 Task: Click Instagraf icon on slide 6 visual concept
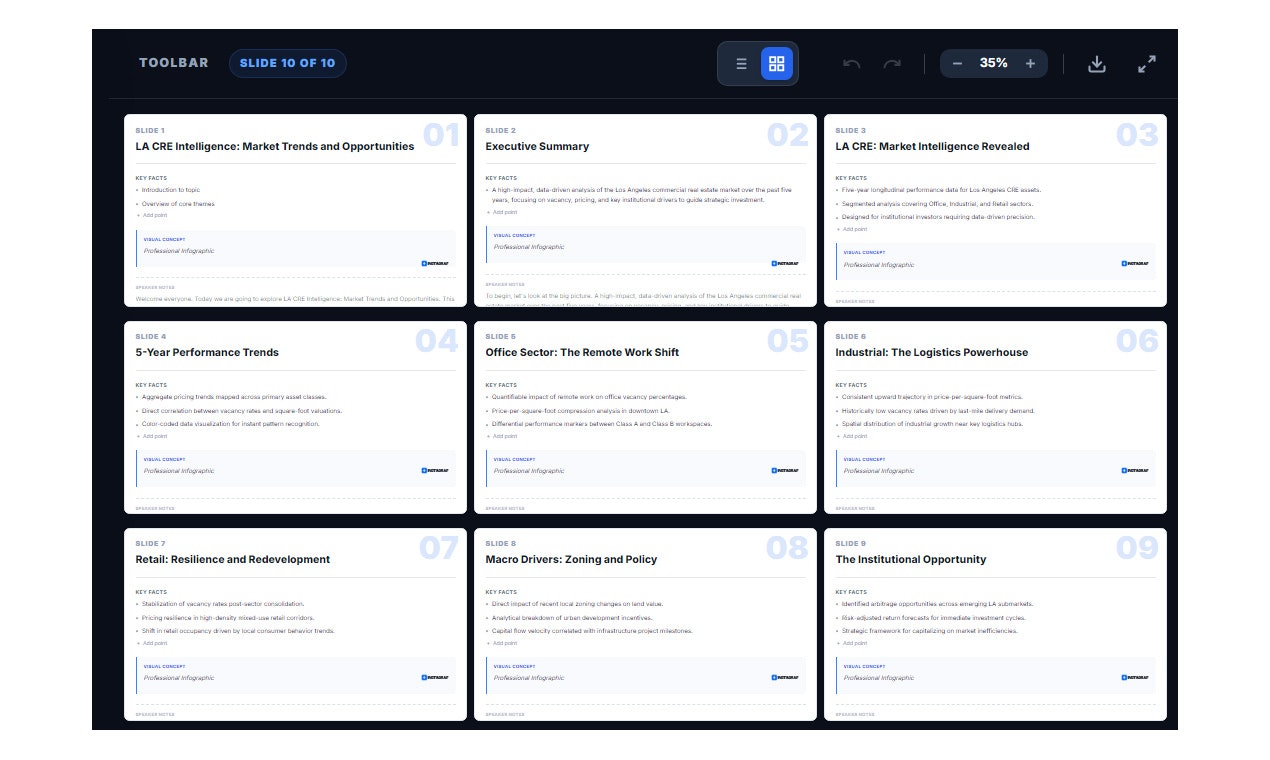point(1135,470)
